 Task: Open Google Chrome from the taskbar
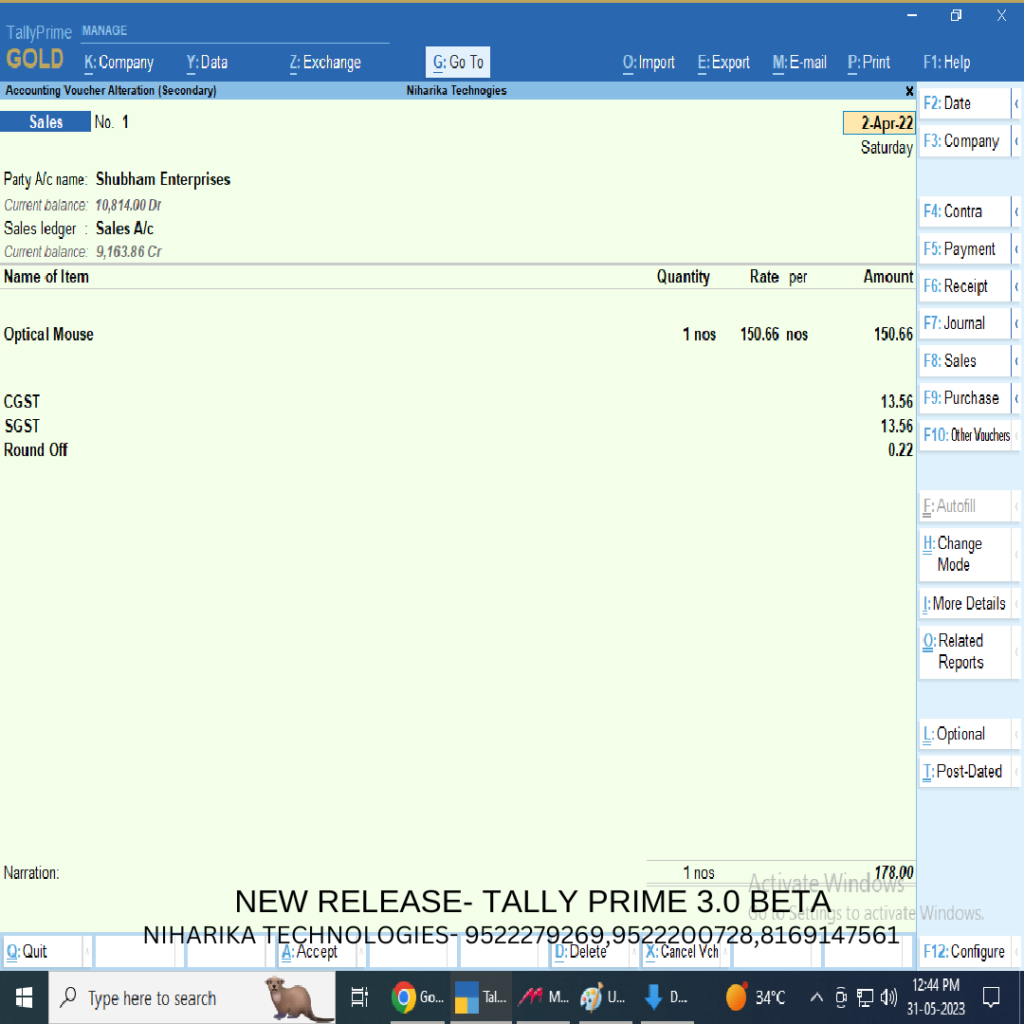pyautogui.click(x=418, y=998)
